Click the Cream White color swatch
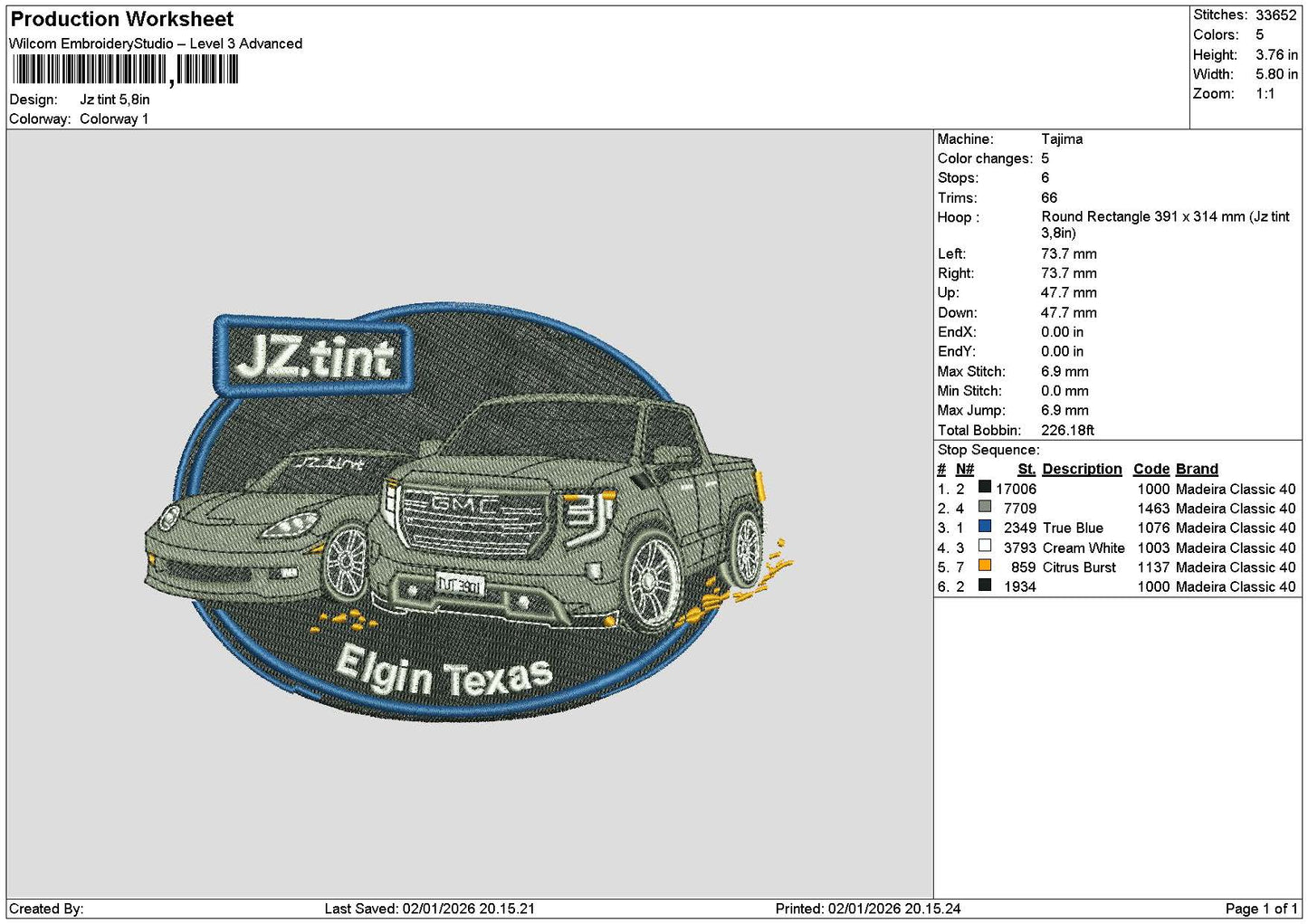The height and width of the screenshot is (924, 1308). (985, 547)
